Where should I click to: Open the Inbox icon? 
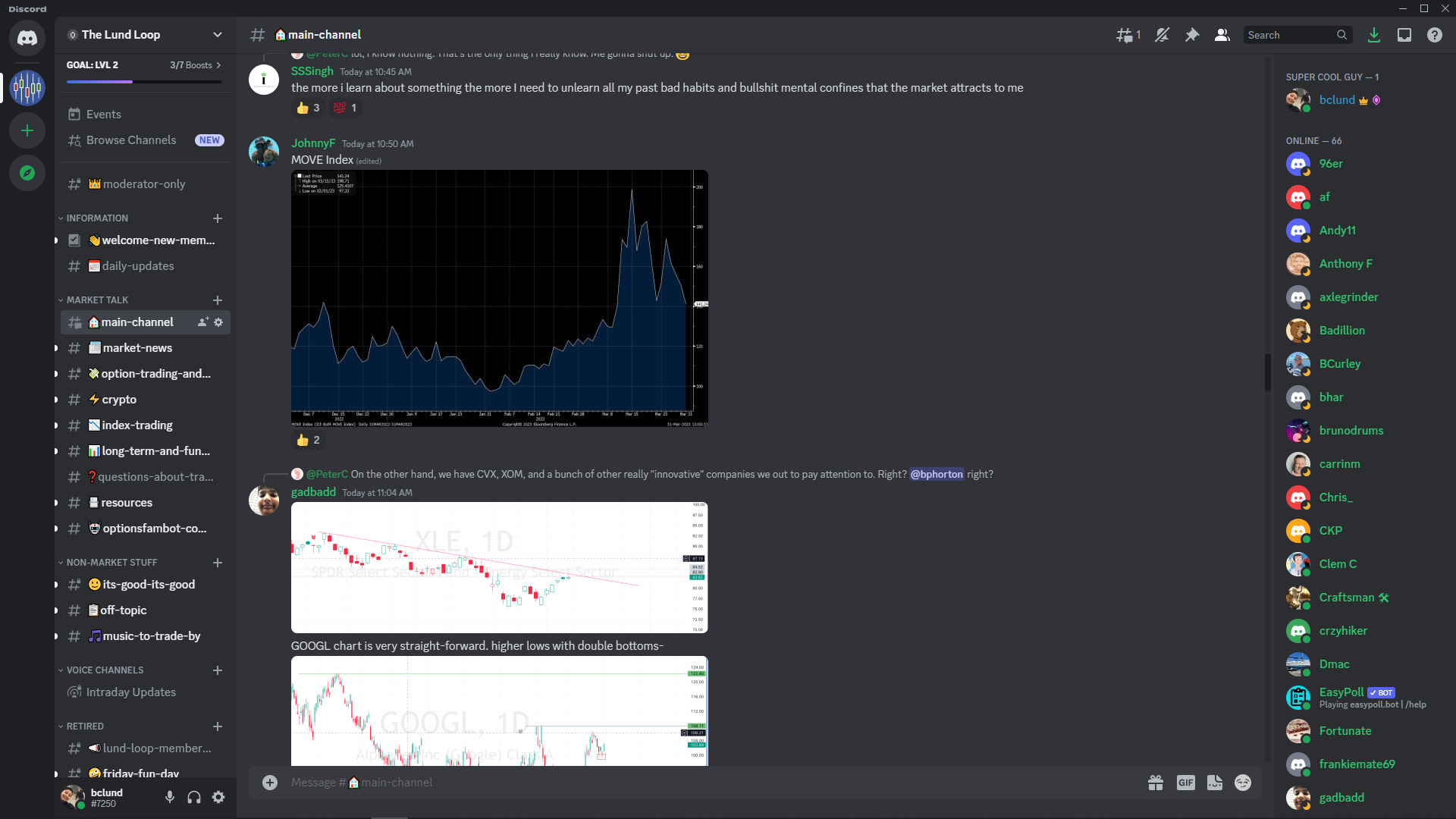click(x=1404, y=35)
